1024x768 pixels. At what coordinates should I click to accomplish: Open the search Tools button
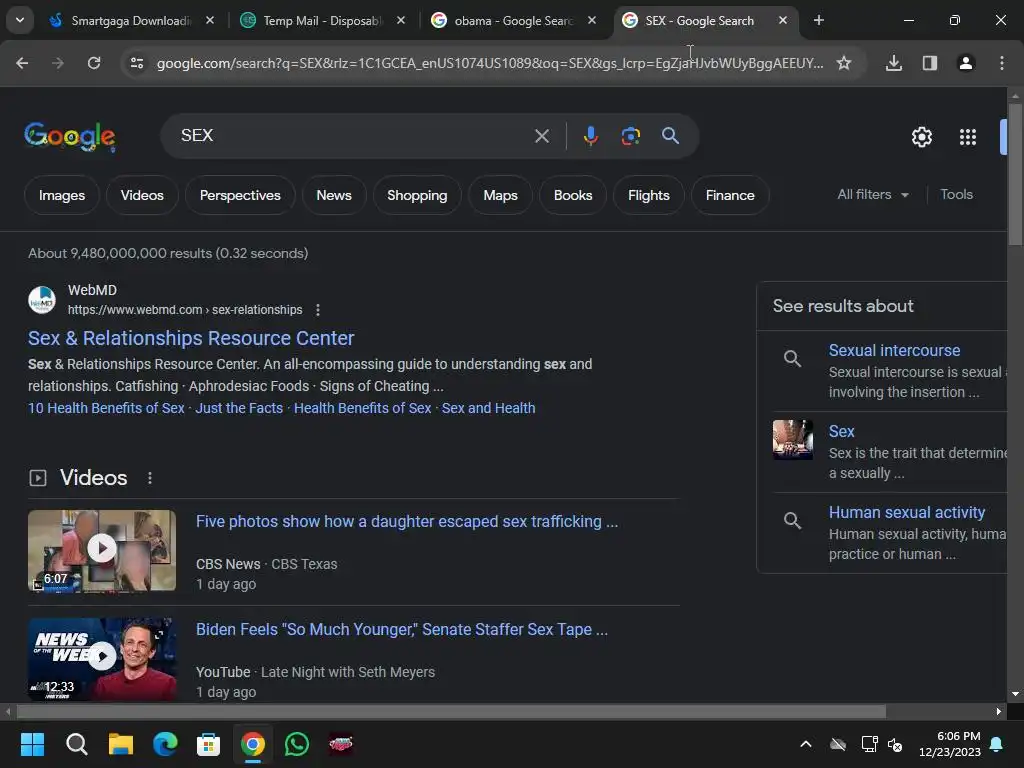click(x=956, y=195)
